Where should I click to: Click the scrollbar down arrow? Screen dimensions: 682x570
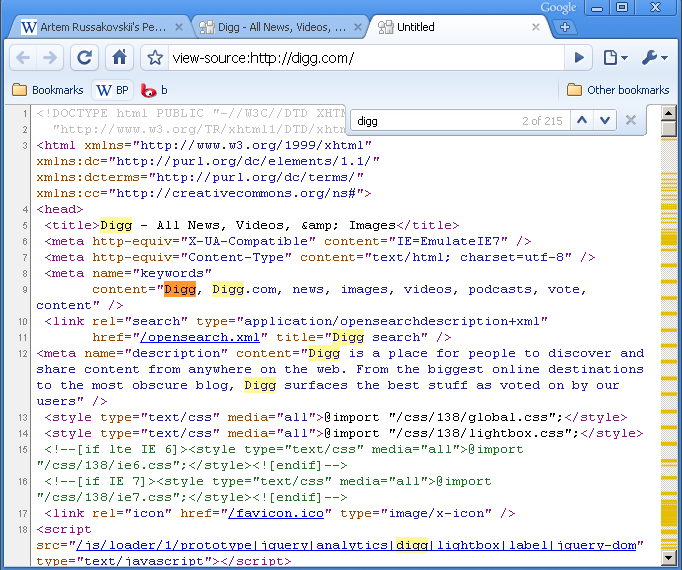(668, 557)
